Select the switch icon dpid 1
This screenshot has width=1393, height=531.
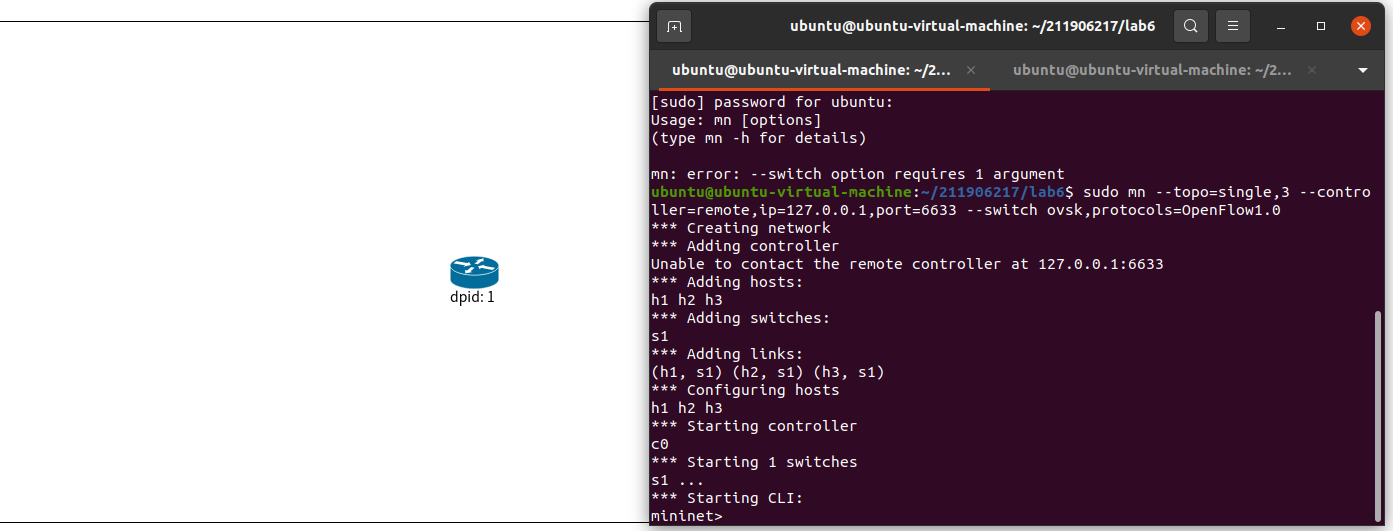coord(474,272)
